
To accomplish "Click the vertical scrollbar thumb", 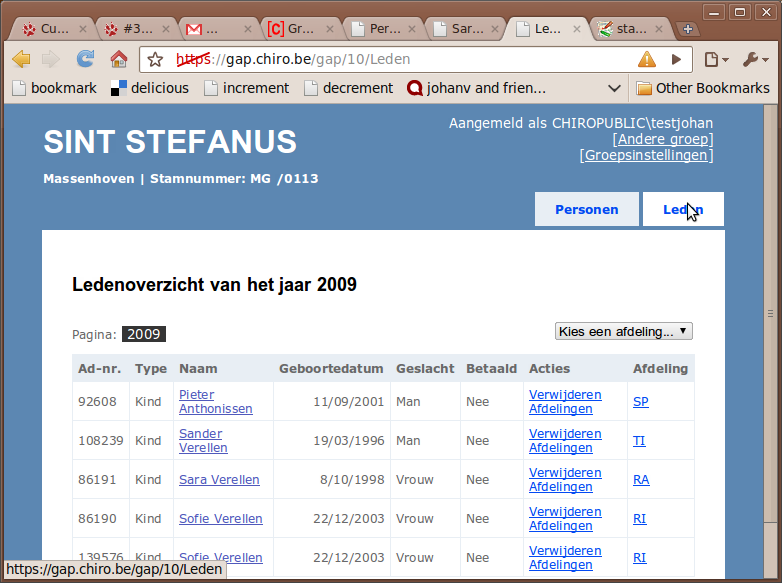I will [x=771, y=314].
